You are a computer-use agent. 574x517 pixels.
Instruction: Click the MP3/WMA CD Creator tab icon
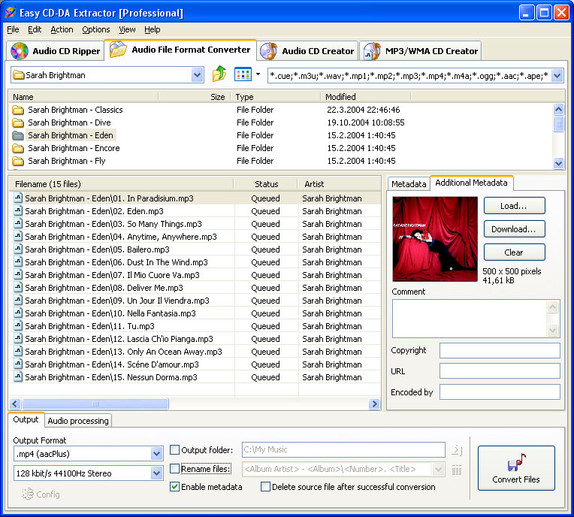[372, 51]
